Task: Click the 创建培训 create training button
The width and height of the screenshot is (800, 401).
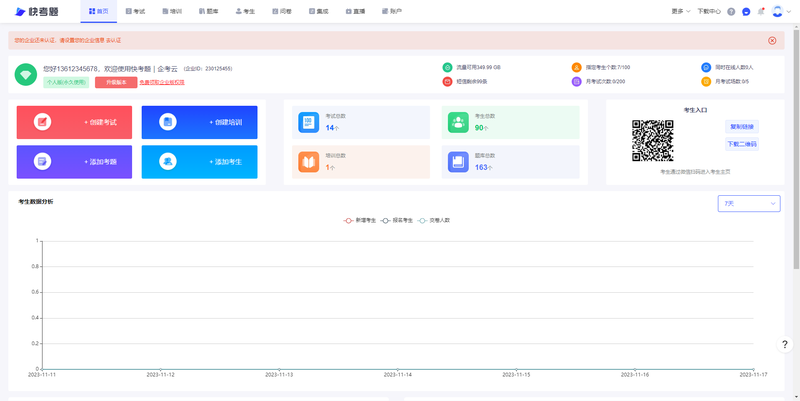Action: [199, 122]
